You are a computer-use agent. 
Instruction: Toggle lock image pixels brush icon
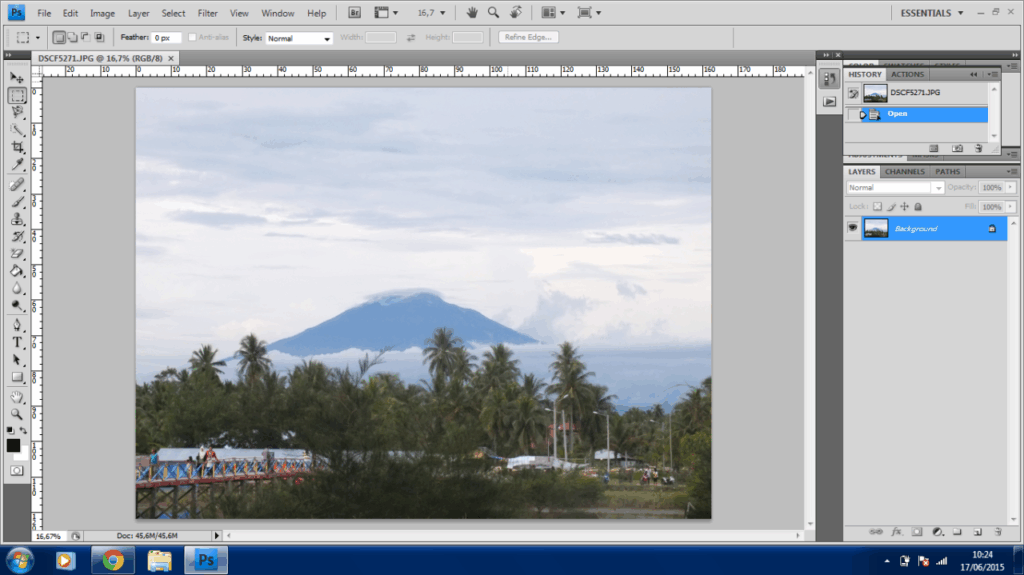tap(891, 206)
